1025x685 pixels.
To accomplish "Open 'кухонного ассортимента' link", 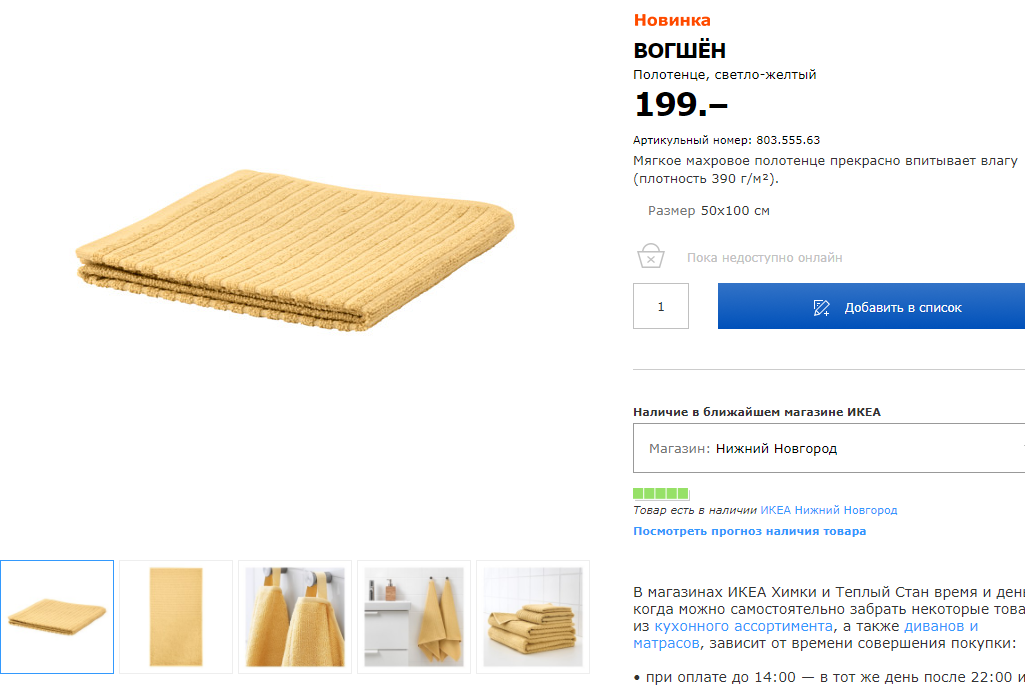I will (x=743, y=626).
